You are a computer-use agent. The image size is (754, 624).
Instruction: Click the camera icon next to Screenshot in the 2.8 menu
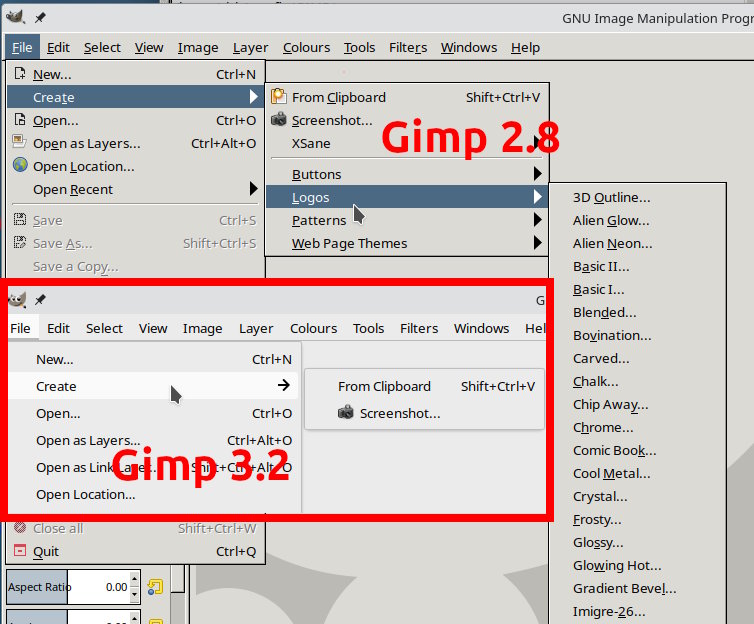click(x=279, y=119)
